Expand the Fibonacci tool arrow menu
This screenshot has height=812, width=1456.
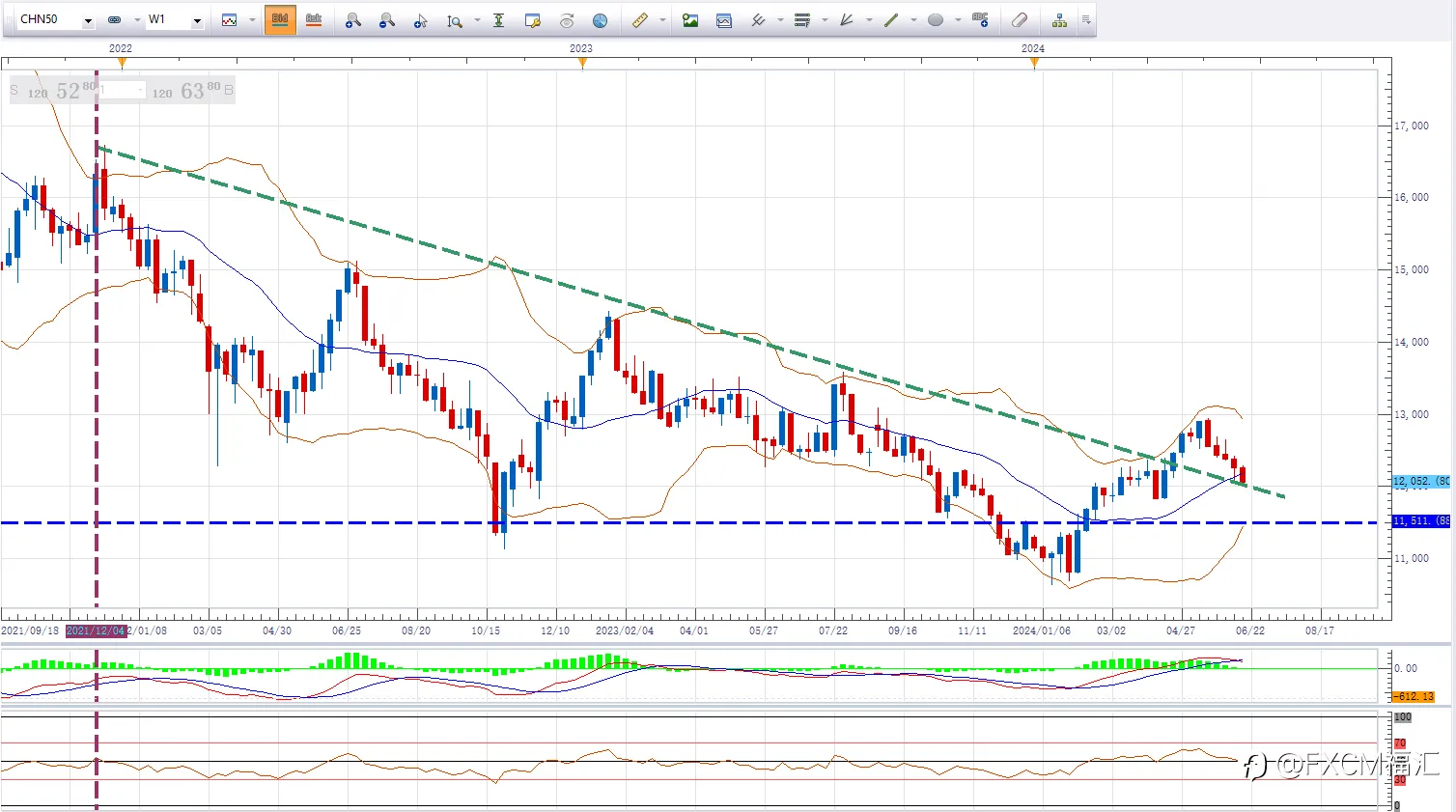pyautogui.click(x=825, y=20)
